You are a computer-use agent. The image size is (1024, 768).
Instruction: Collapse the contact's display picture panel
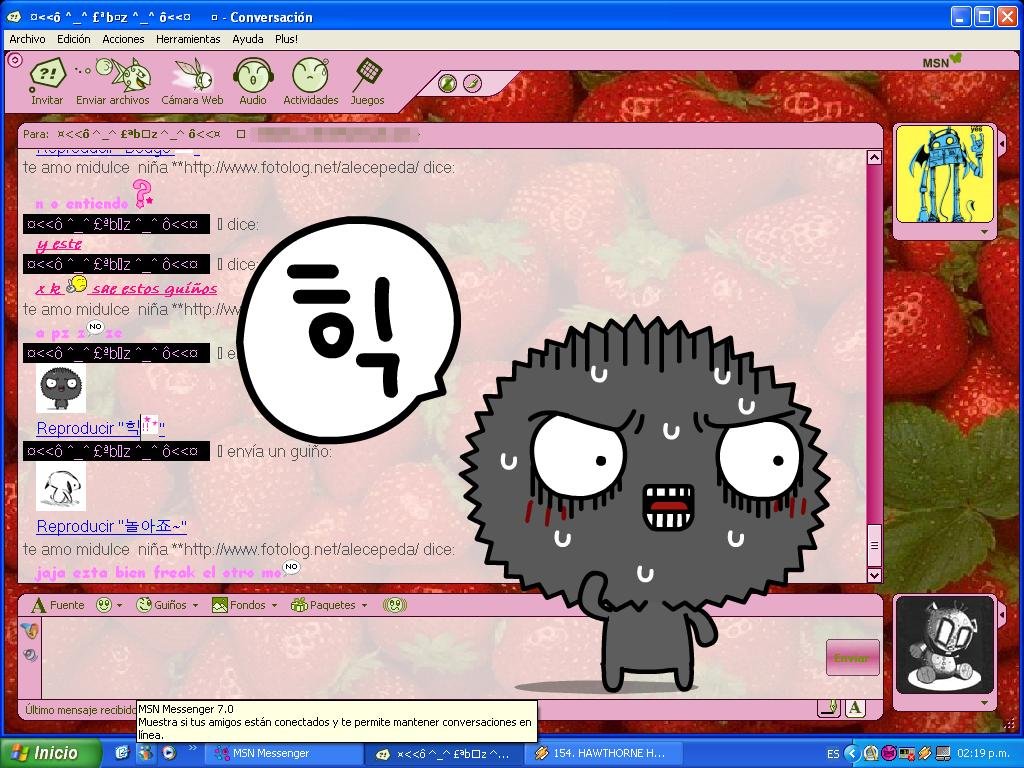pyautogui.click(x=1002, y=142)
